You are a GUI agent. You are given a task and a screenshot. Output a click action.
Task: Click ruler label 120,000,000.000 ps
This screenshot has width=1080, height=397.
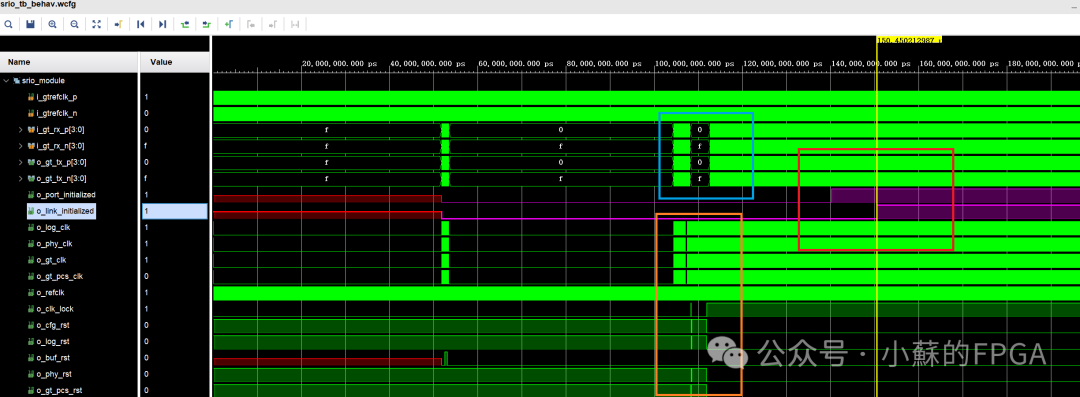click(782, 63)
